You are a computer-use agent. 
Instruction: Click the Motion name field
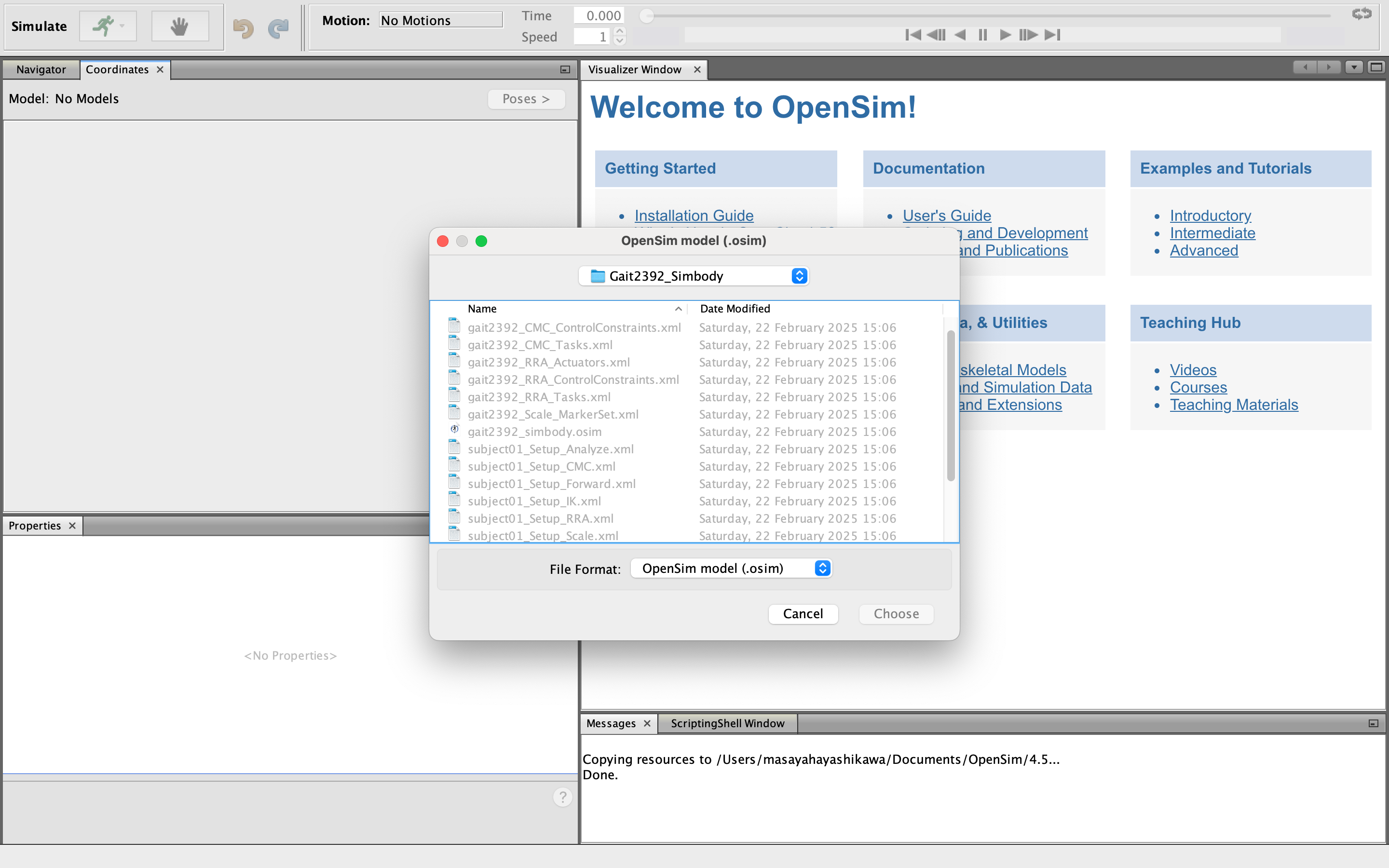[441, 20]
